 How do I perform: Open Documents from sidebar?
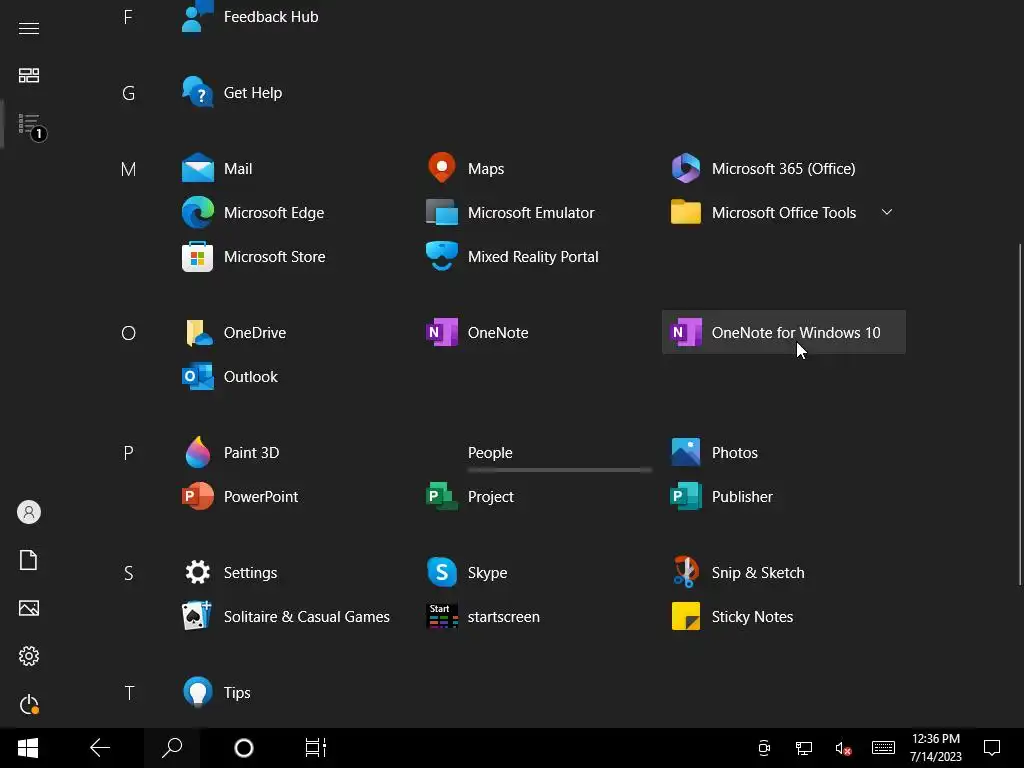[x=29, y=560]
